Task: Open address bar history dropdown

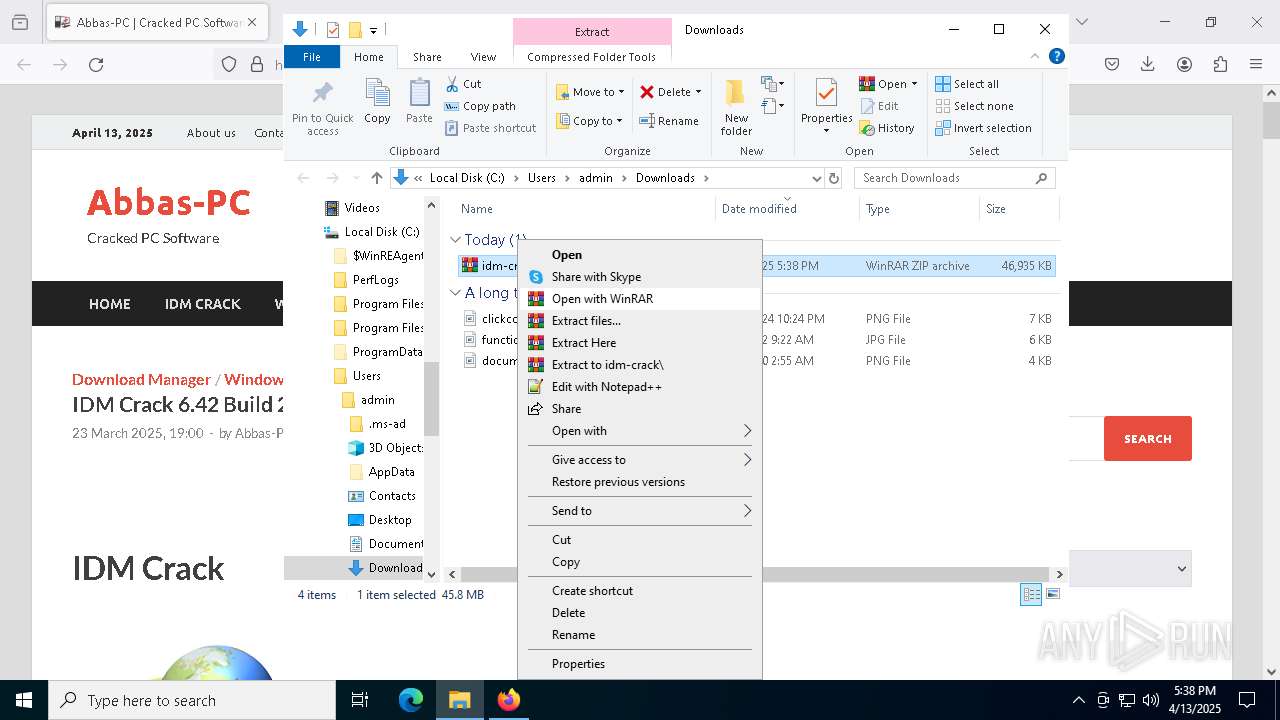Action: tap(817, 178)
